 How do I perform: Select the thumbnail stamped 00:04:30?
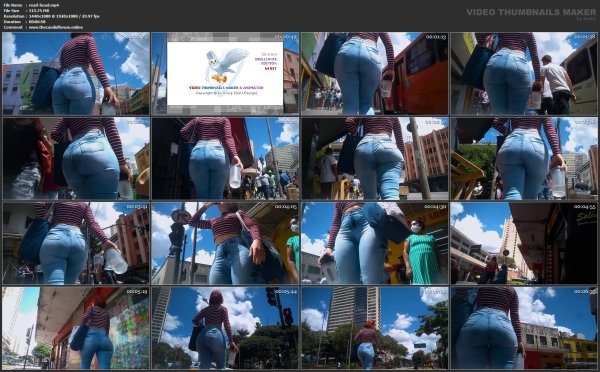pyautogui.click(x=375, y=243)
